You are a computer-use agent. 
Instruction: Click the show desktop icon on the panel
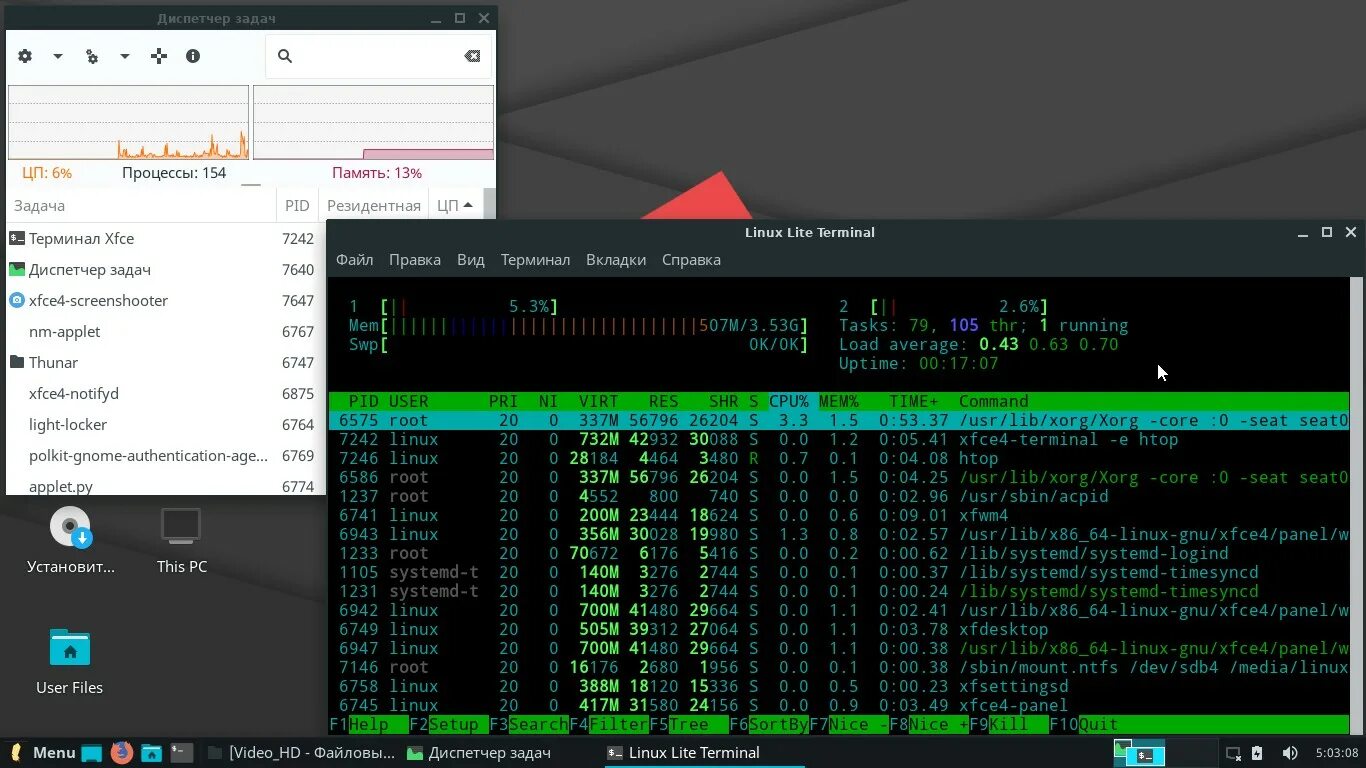tap(92, 753)
